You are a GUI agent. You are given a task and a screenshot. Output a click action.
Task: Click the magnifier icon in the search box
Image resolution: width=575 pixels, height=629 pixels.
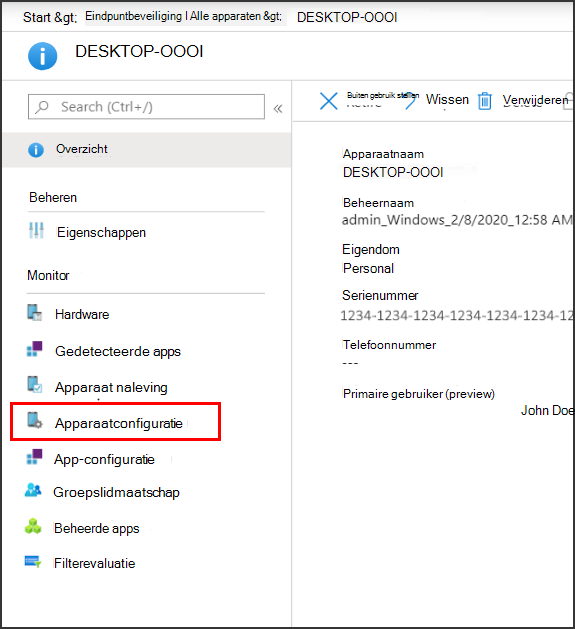pyautogui.click(x=42, y=107)
